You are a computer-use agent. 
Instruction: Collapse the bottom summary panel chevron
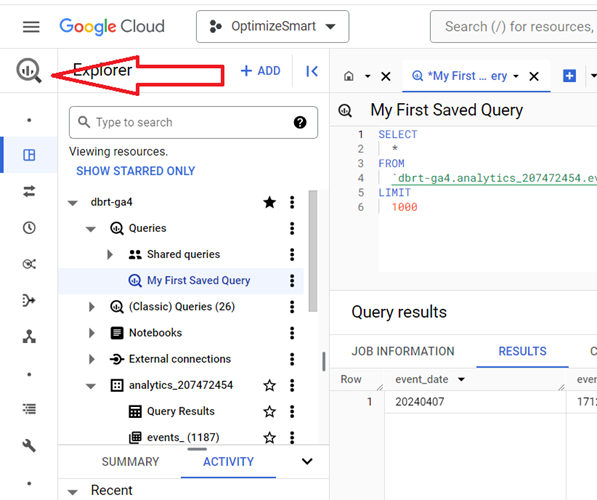click(307, 462)
